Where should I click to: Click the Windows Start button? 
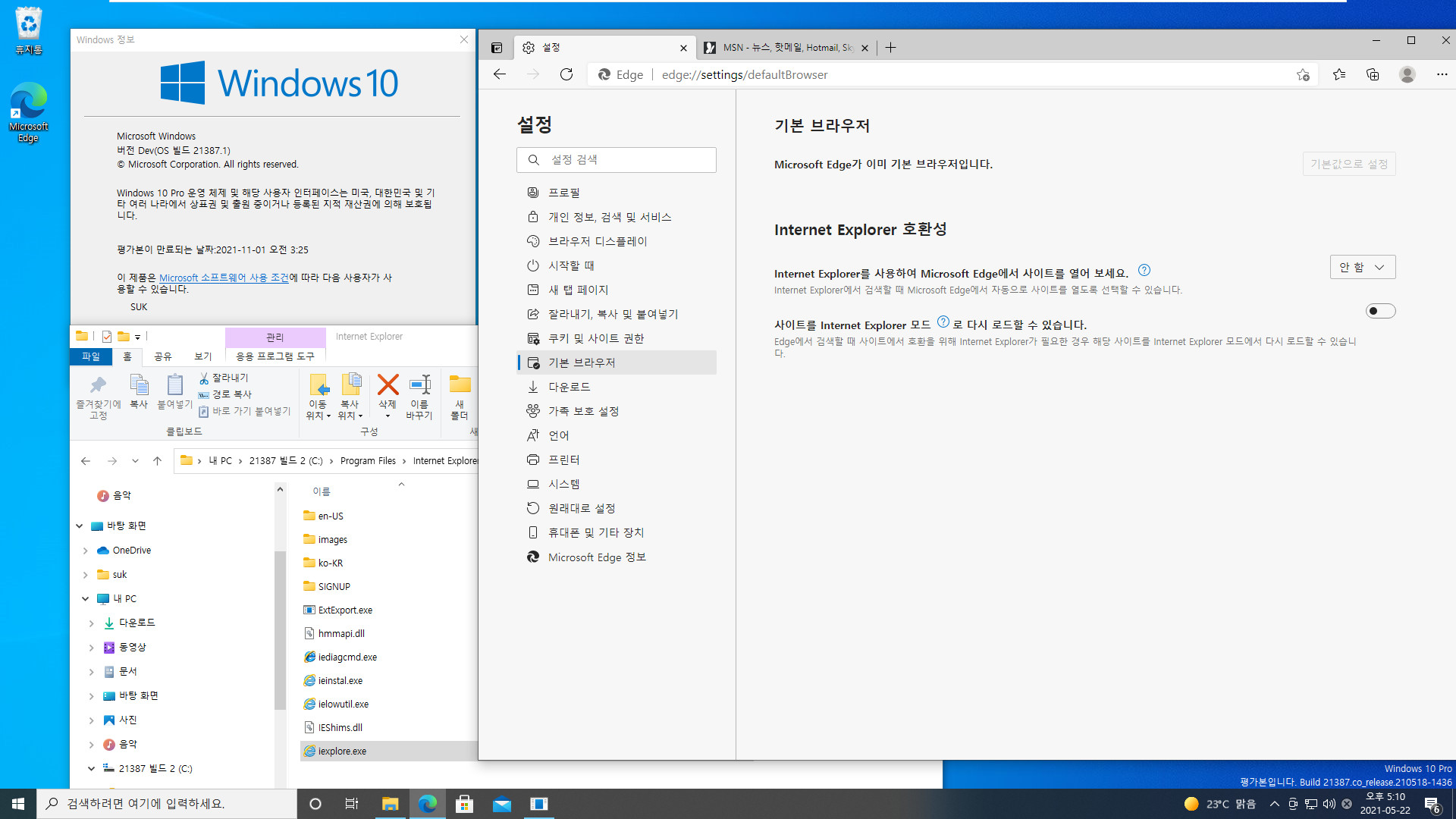pos(18,804)
